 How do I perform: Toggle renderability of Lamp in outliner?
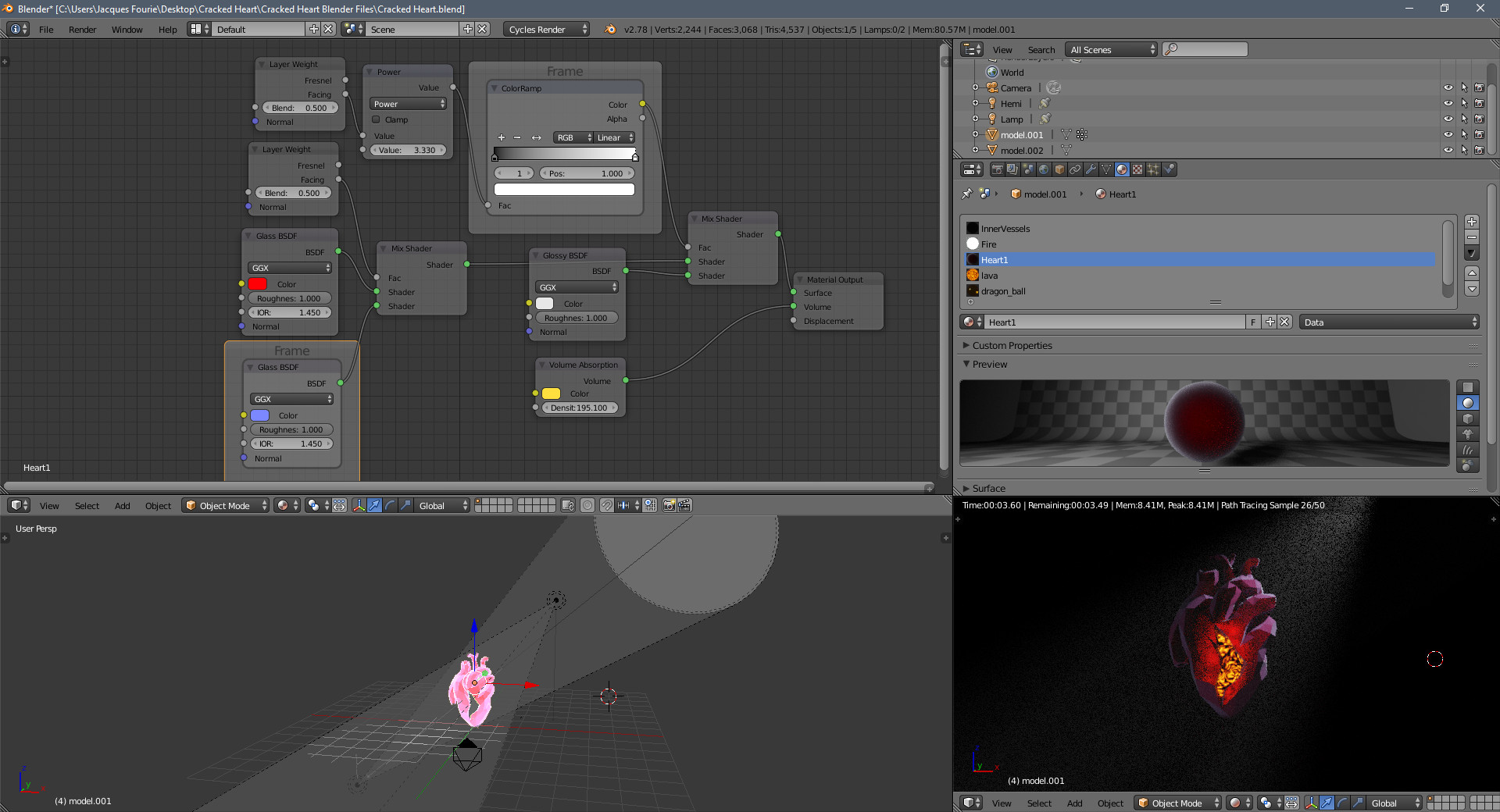[1479, 119]
